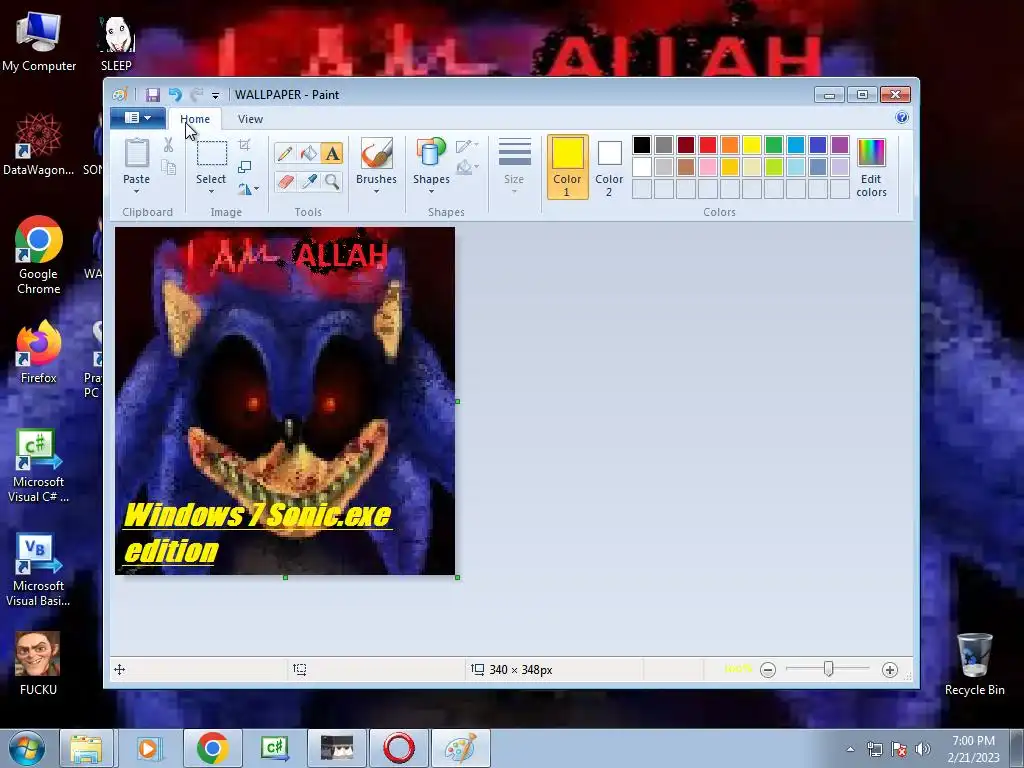Screen dimensions: 1024x768
Task: Click the Paste clipboard icon
Action: click(x=136, y=153)
